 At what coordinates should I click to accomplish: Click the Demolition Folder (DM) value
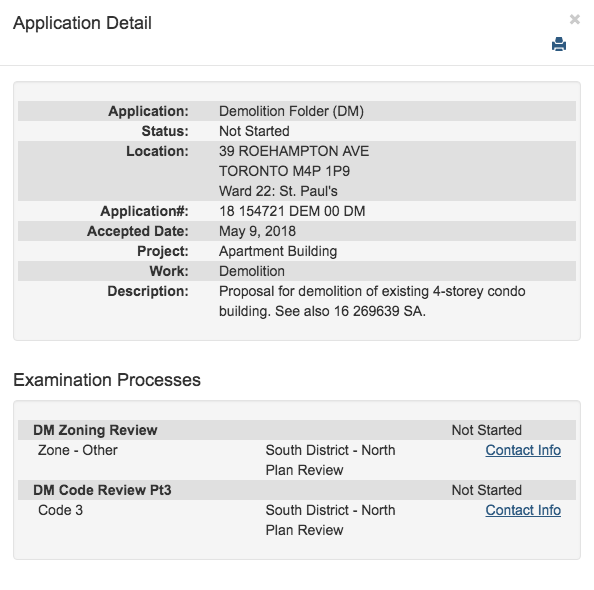(x=291, y=111)
